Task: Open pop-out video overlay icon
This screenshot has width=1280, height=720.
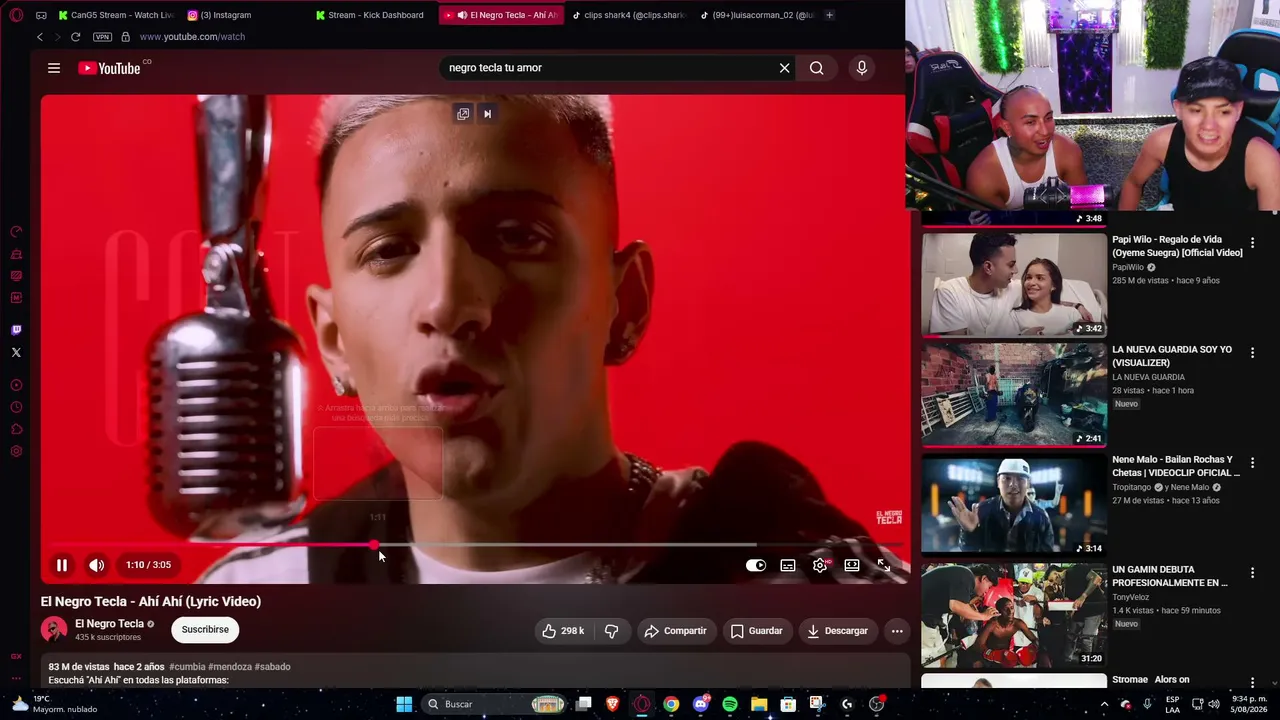Action: (x=463, y=114)
